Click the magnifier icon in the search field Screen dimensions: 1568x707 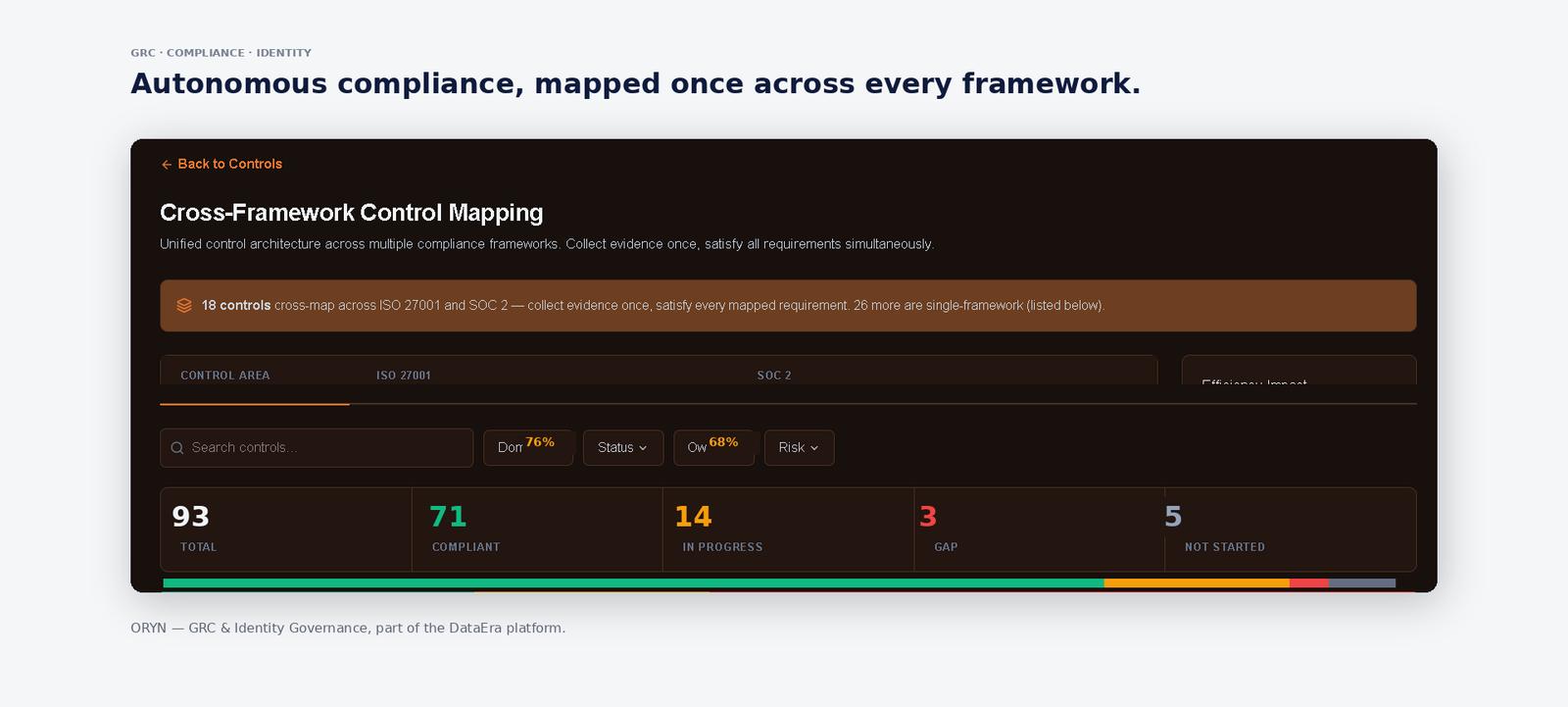[x=177, y=448]
